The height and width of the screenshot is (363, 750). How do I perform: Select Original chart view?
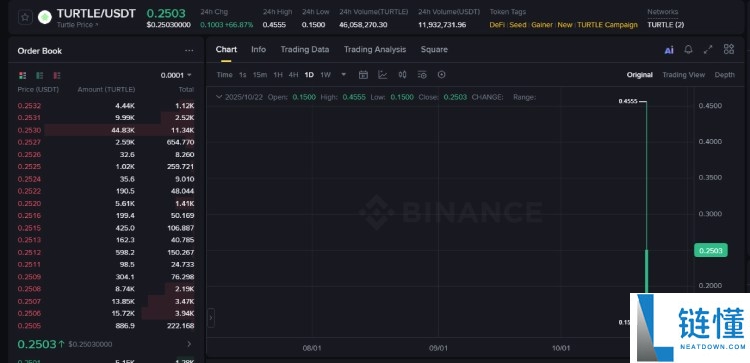click(640, 75)
